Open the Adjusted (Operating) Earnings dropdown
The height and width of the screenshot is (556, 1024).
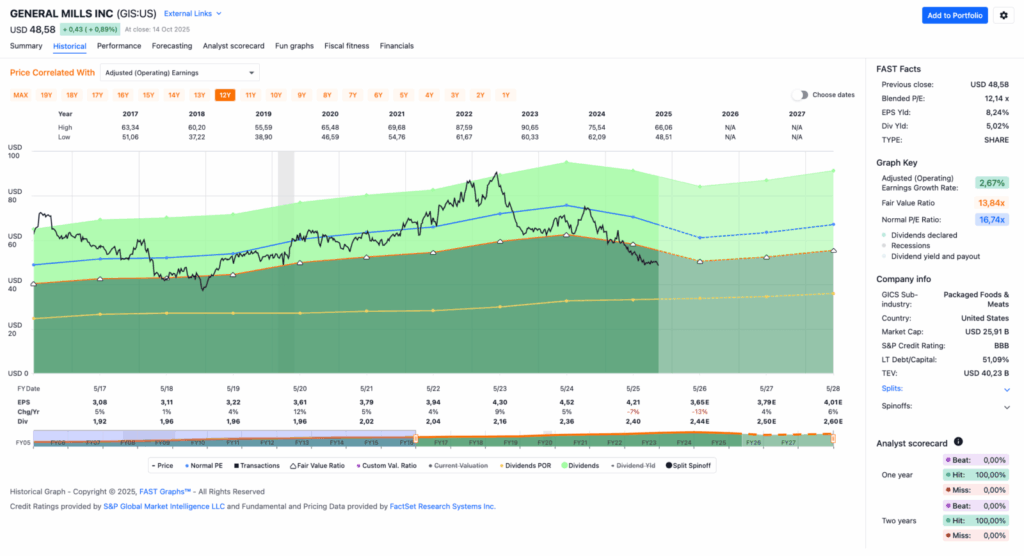coord(180,72)
